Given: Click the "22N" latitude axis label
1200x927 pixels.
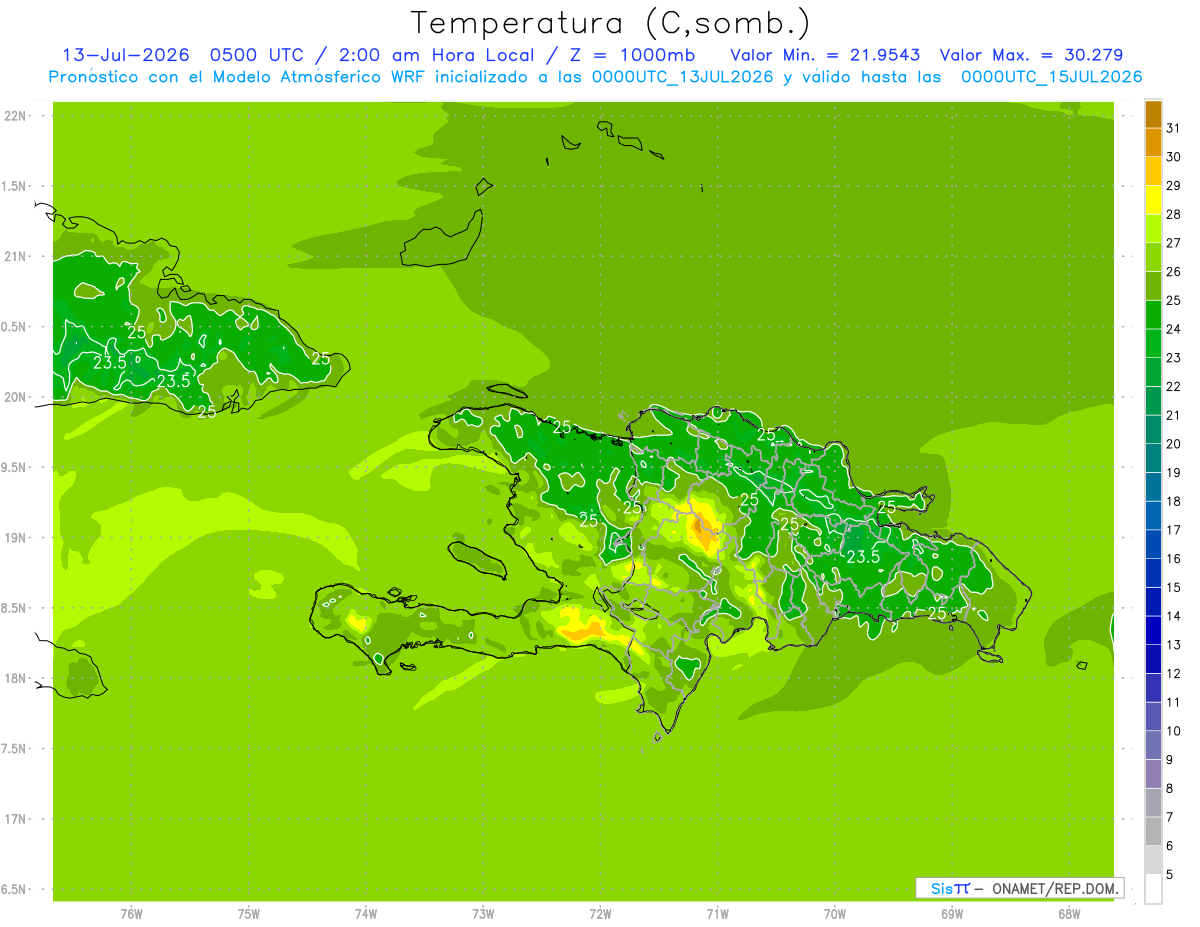Looking at the screenshot, I should 15,116.
